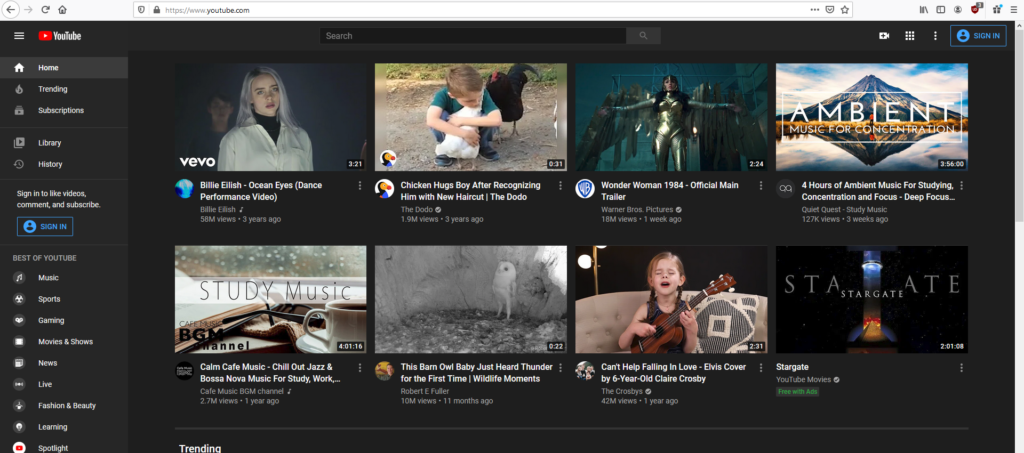
Task: Open the YouTube settings three-dot menu
Action: (x=935, y=36)
